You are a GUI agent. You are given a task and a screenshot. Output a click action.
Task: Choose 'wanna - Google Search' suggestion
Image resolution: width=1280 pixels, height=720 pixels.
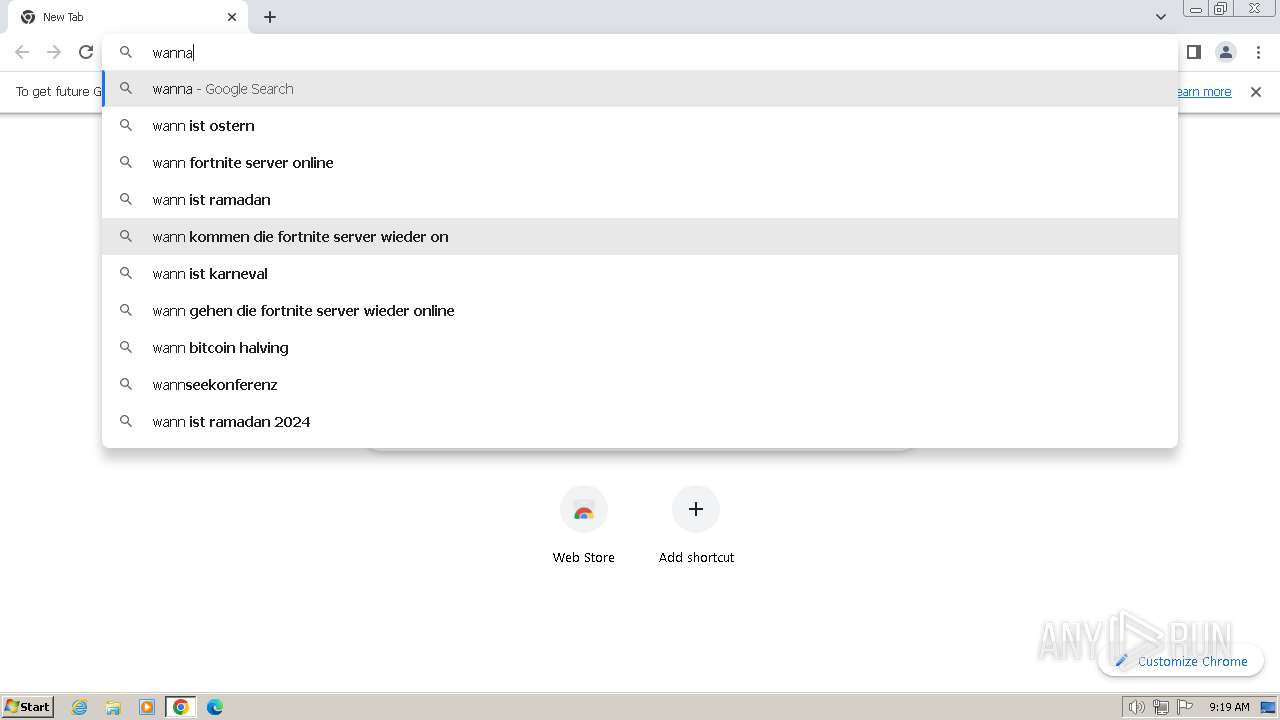point(640,89)
